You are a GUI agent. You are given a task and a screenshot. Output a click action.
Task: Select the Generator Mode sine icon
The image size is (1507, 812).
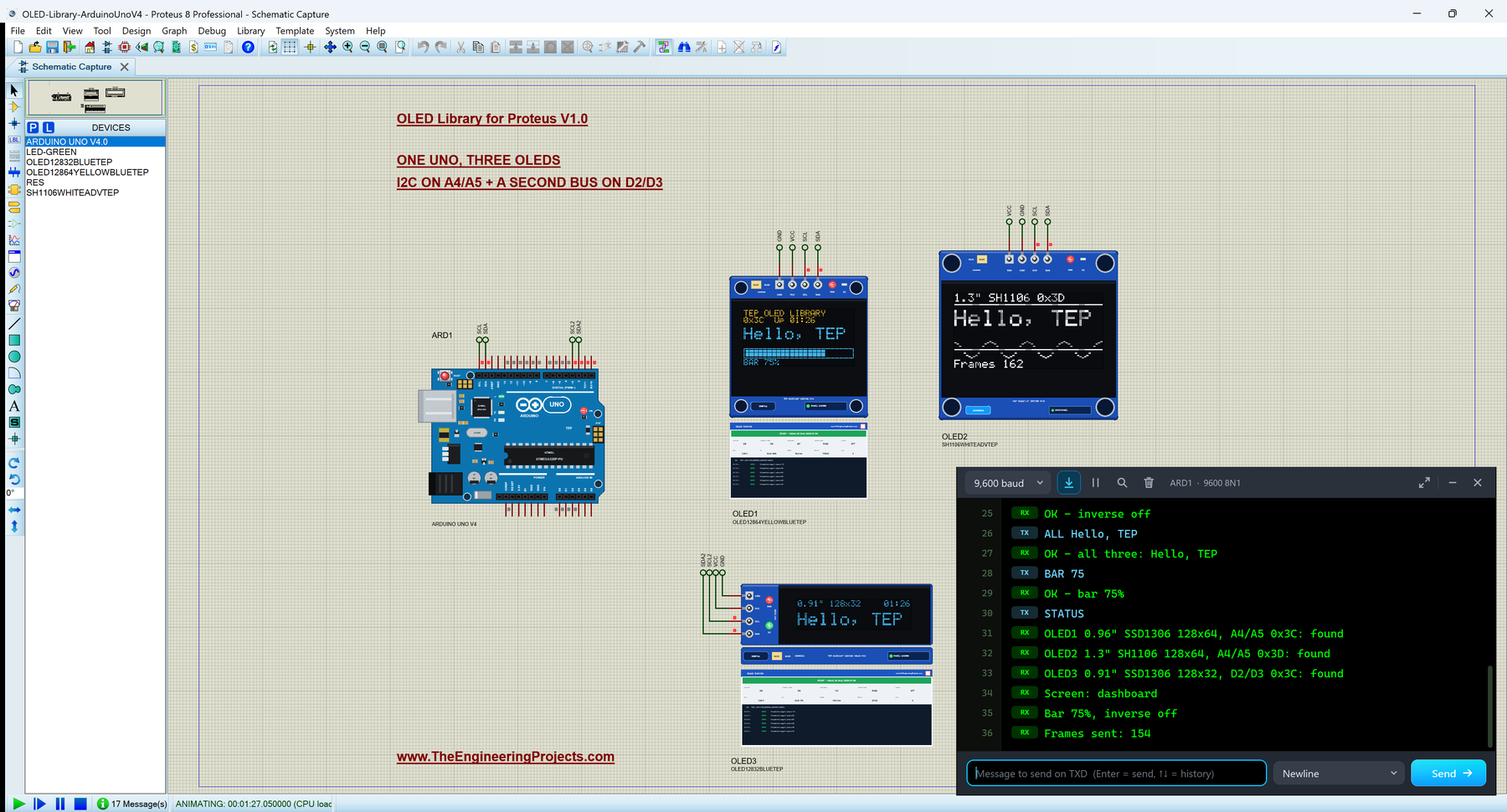pyautogui.click(x=14, y=273)
